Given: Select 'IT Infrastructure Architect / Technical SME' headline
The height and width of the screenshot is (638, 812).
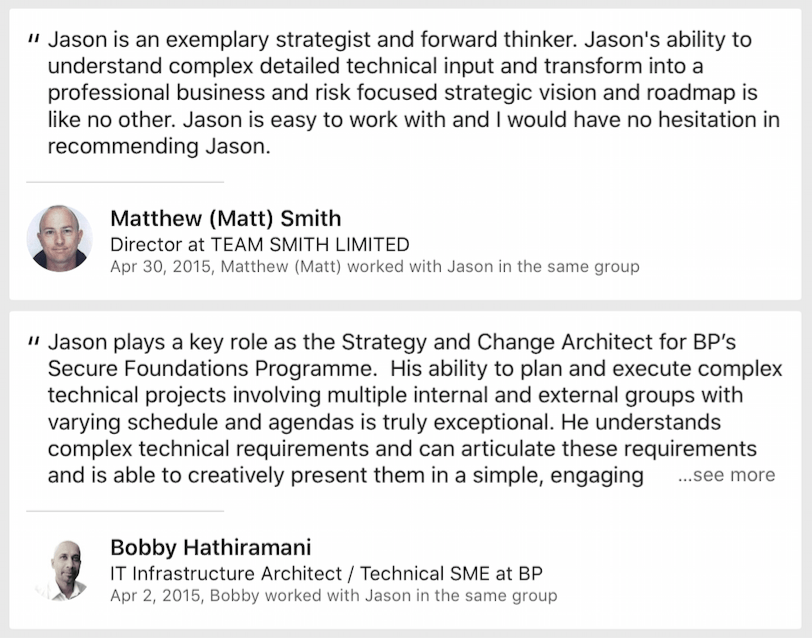Looking at the screenshot, I should click(326, 573).
